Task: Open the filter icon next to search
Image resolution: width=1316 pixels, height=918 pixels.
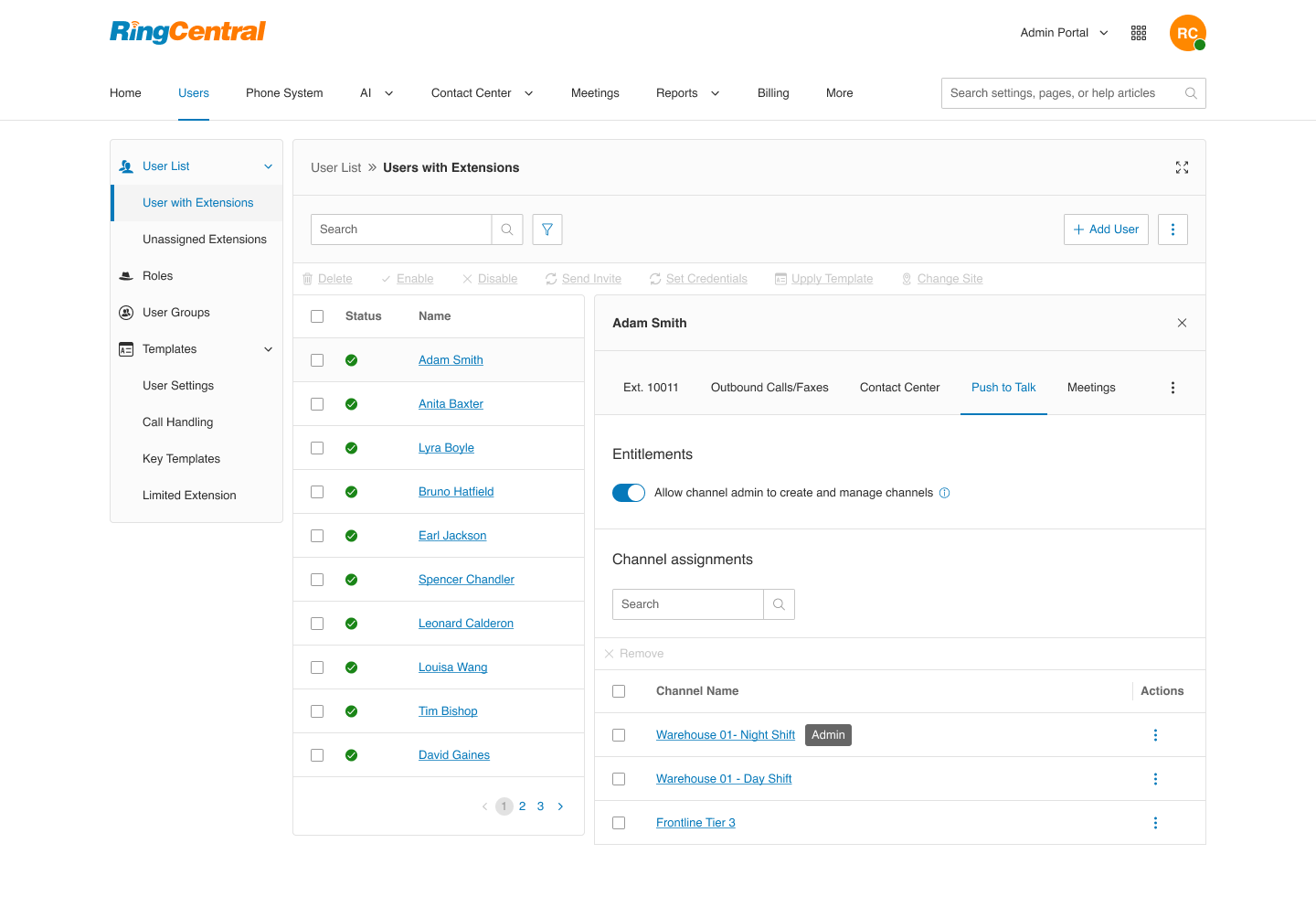Action: point(547,229)
